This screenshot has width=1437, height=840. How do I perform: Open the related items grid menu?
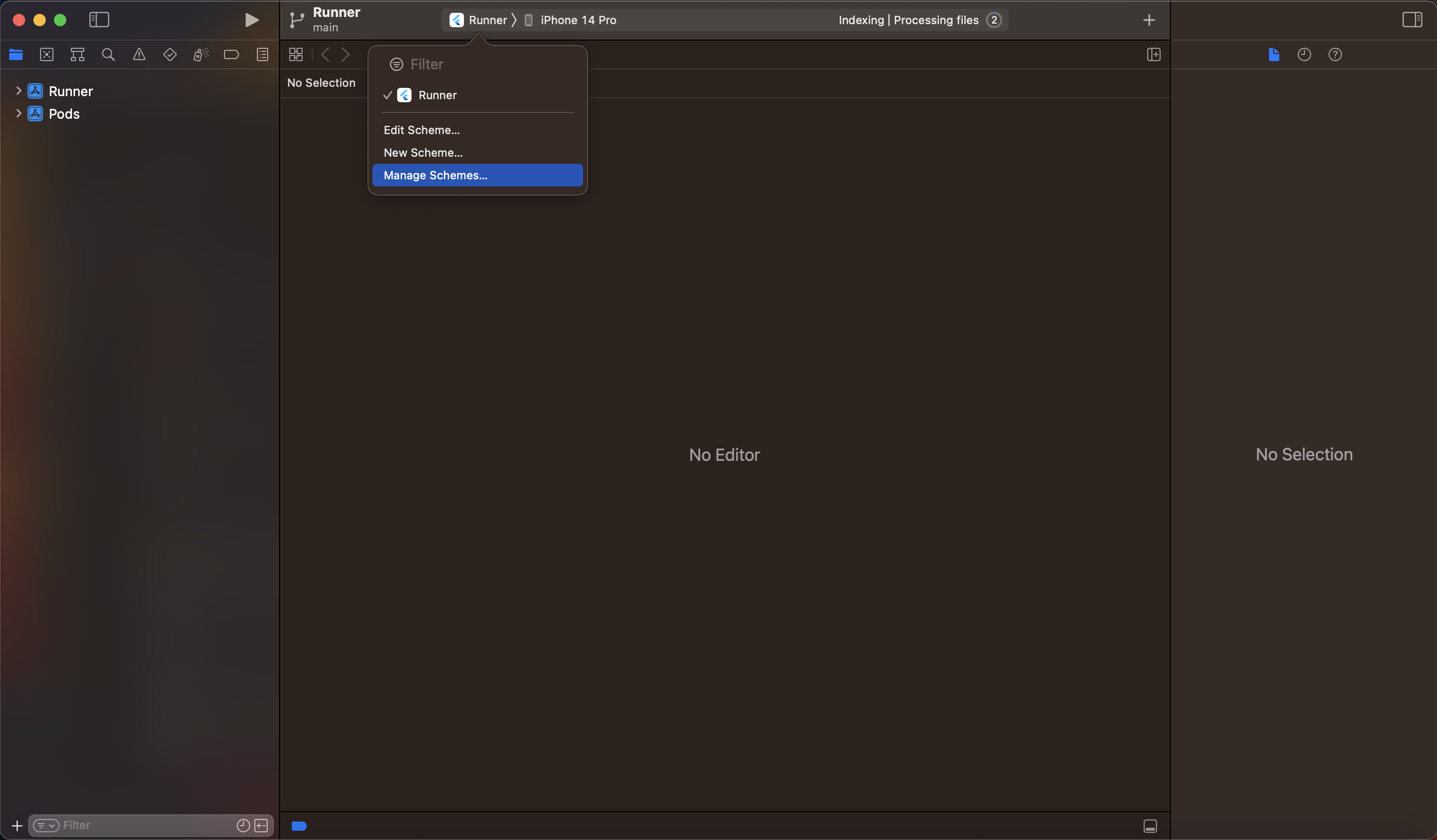point(296,55)
